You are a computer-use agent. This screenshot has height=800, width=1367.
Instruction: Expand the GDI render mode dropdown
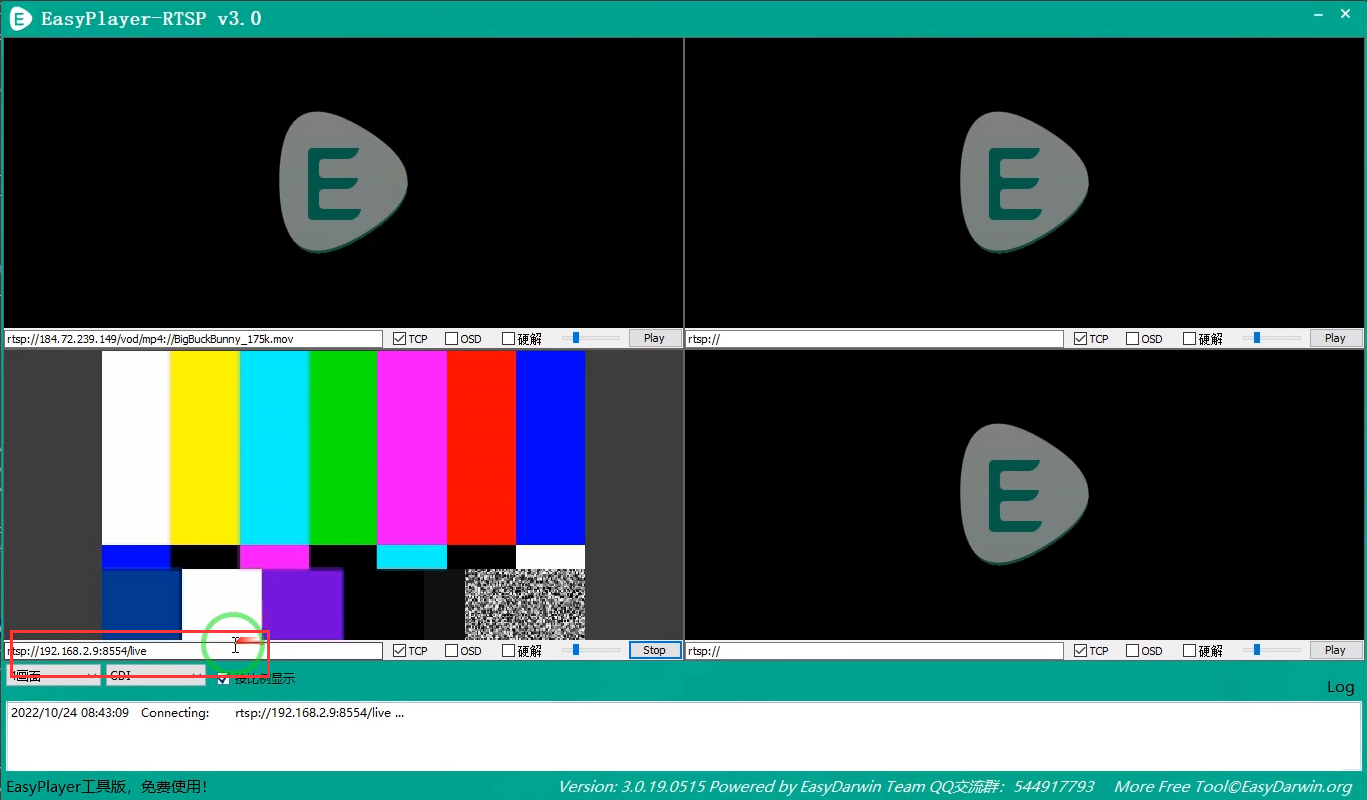[x=155, y=676]
